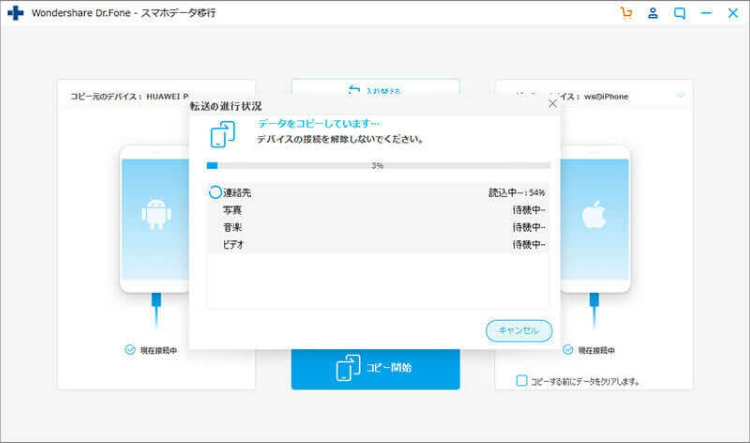Click the destination device 現在接続中 check mark

tap(568, 350)
